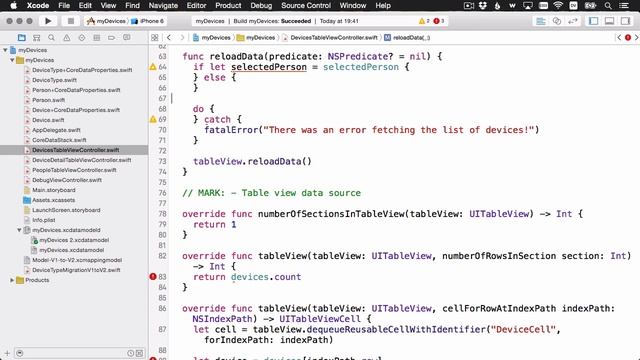
Task: Open the Breakpoint navigator tab
Action: [x=111, y=38]
